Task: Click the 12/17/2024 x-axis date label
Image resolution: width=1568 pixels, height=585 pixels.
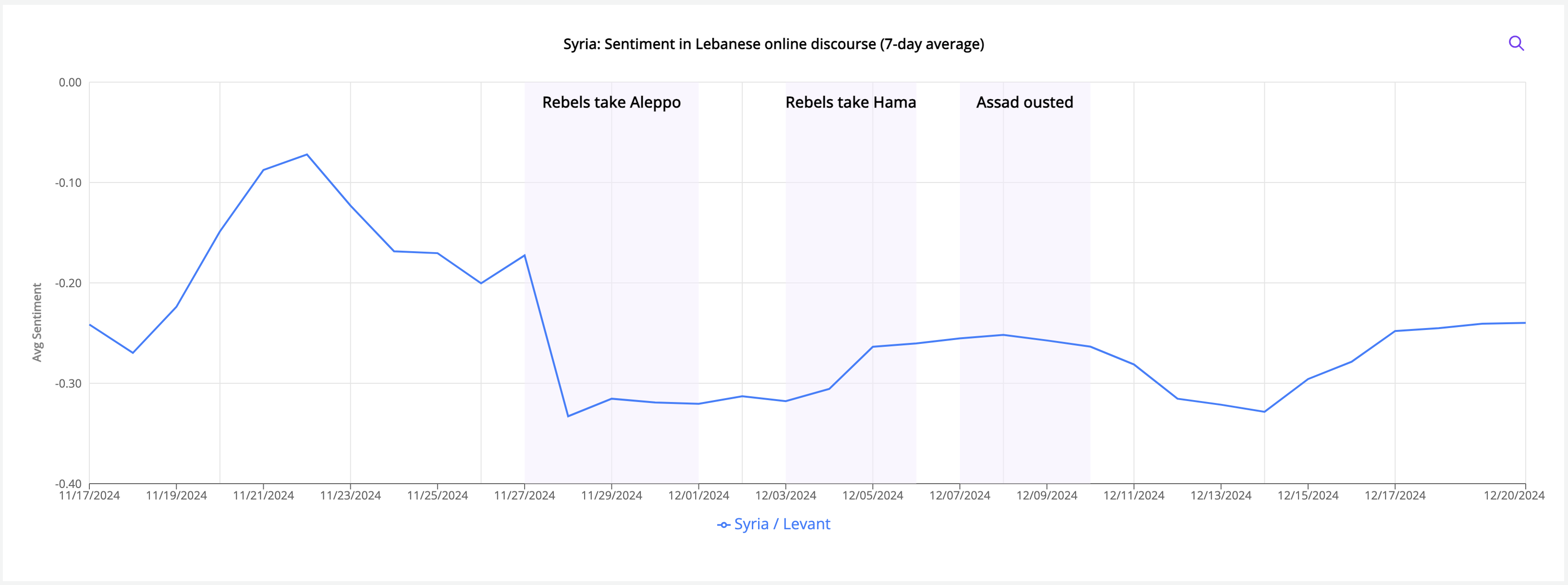Action: click(x=1395, y=496)
